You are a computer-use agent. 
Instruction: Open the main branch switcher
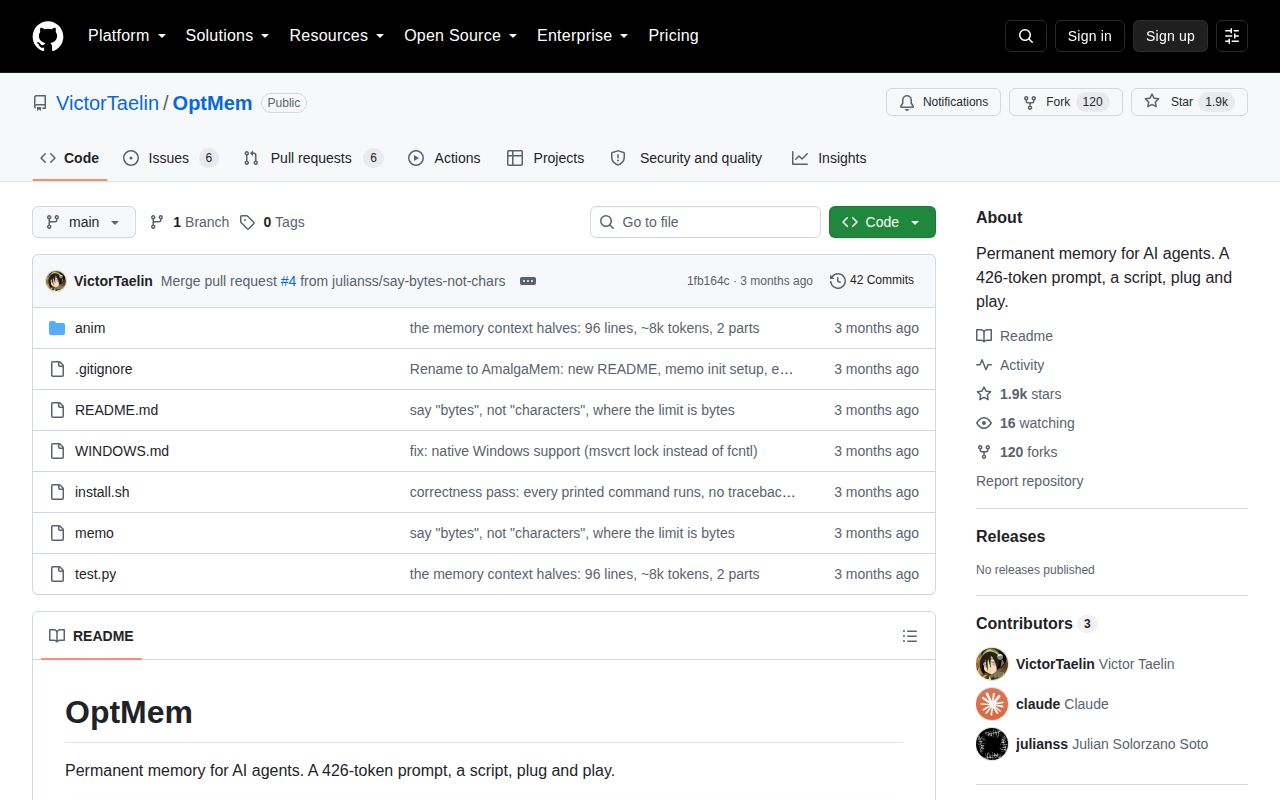click(84, 222)
